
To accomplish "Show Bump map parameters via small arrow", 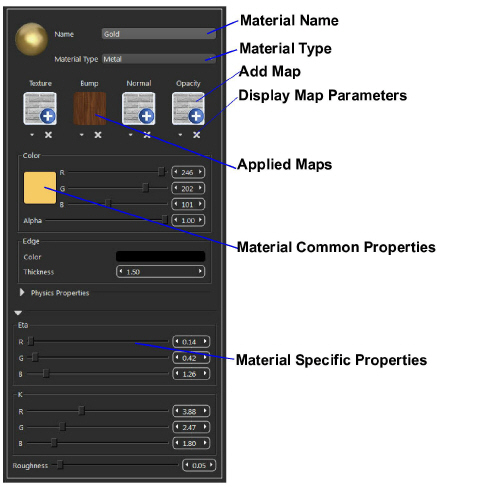I will point(81,135).
